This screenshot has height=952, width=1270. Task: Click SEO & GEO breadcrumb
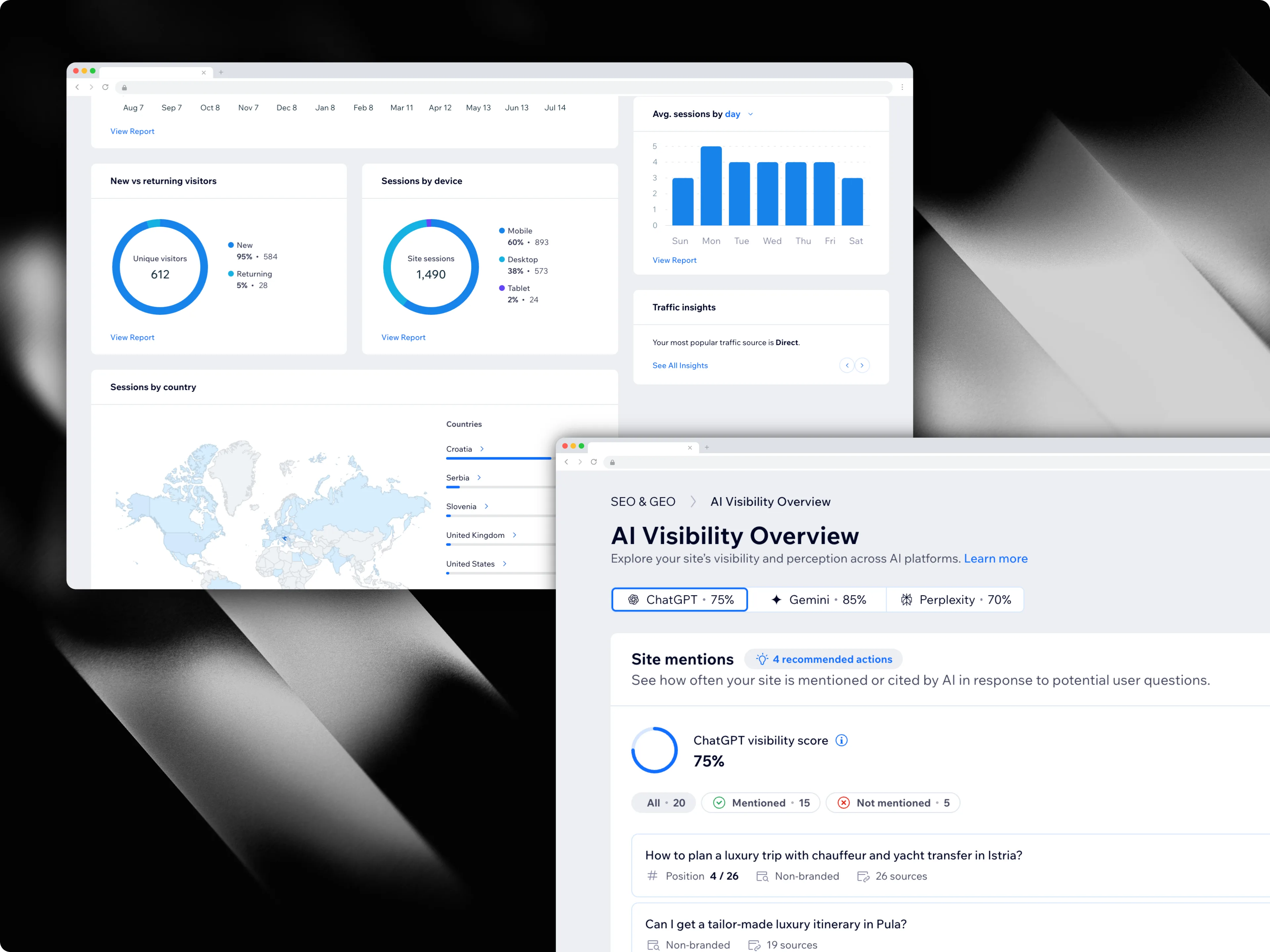coord(643,502)
